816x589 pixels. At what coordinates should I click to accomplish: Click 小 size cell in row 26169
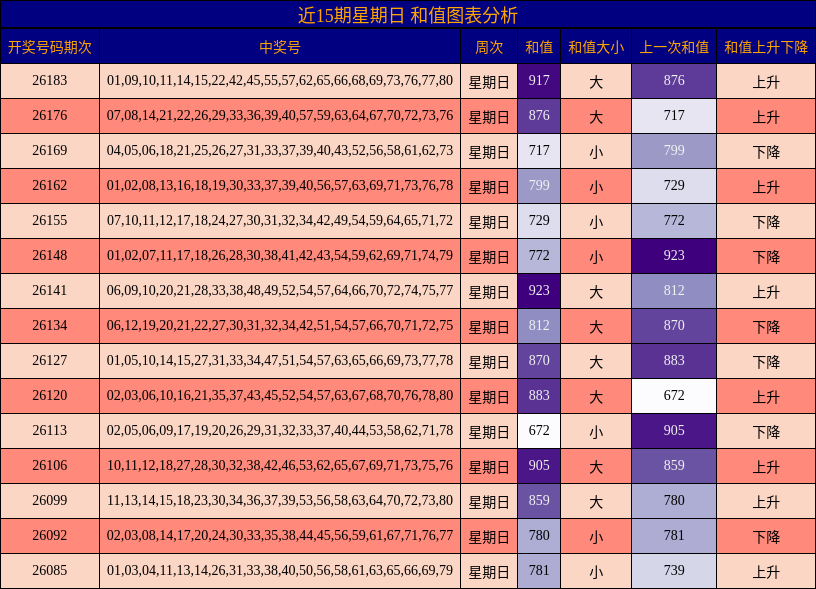click(x=596, y=151)
